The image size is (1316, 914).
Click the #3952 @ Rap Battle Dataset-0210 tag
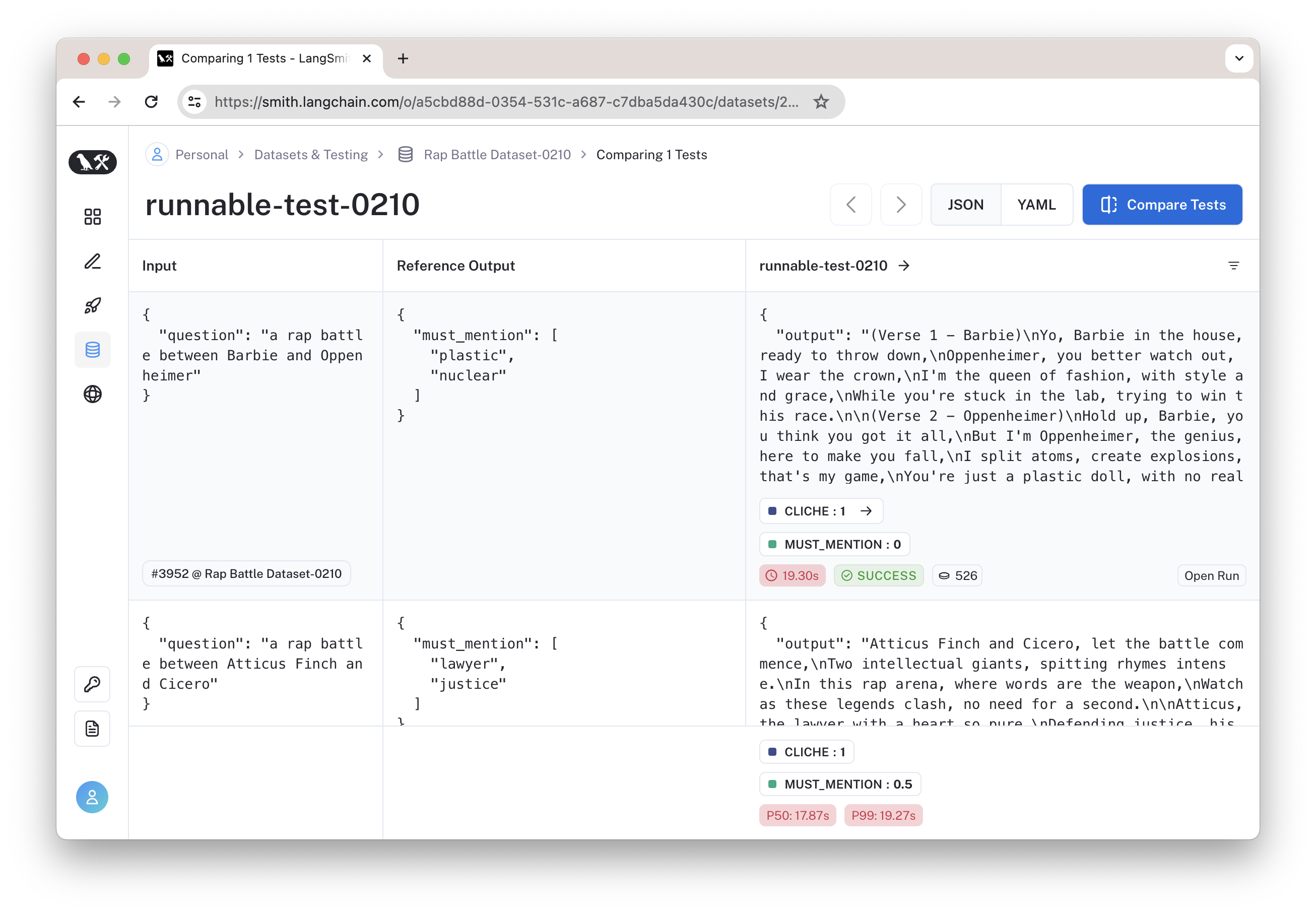point(246,573)
